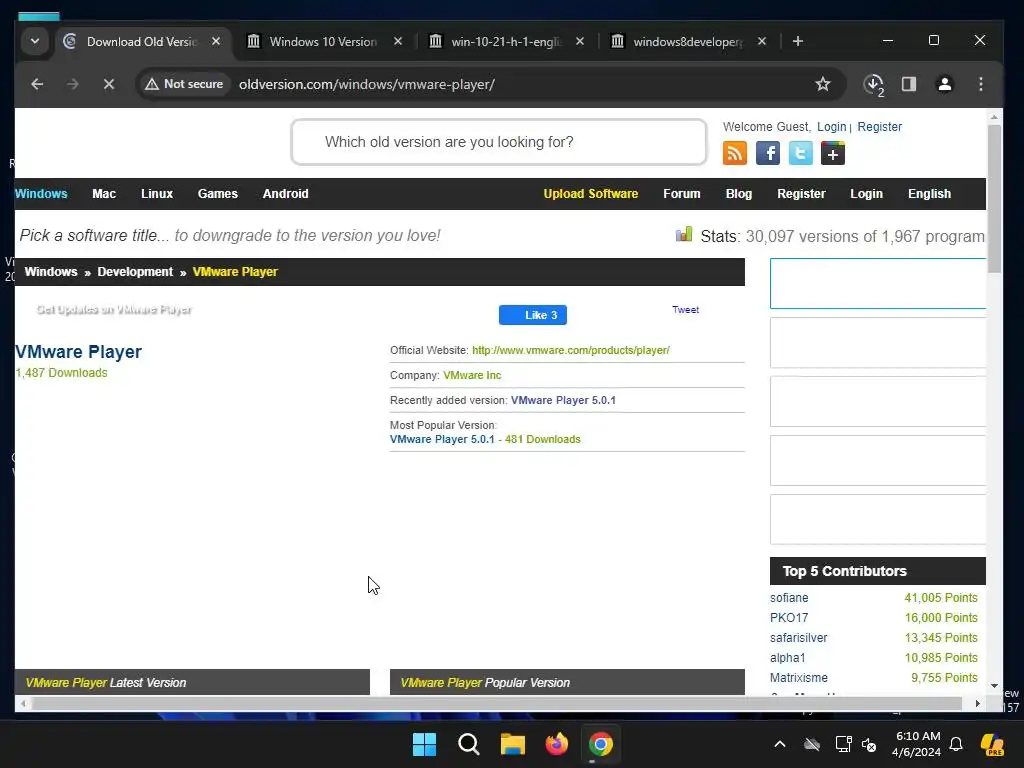
Task: Click the RSS feed icon
Action: [735, 153]
